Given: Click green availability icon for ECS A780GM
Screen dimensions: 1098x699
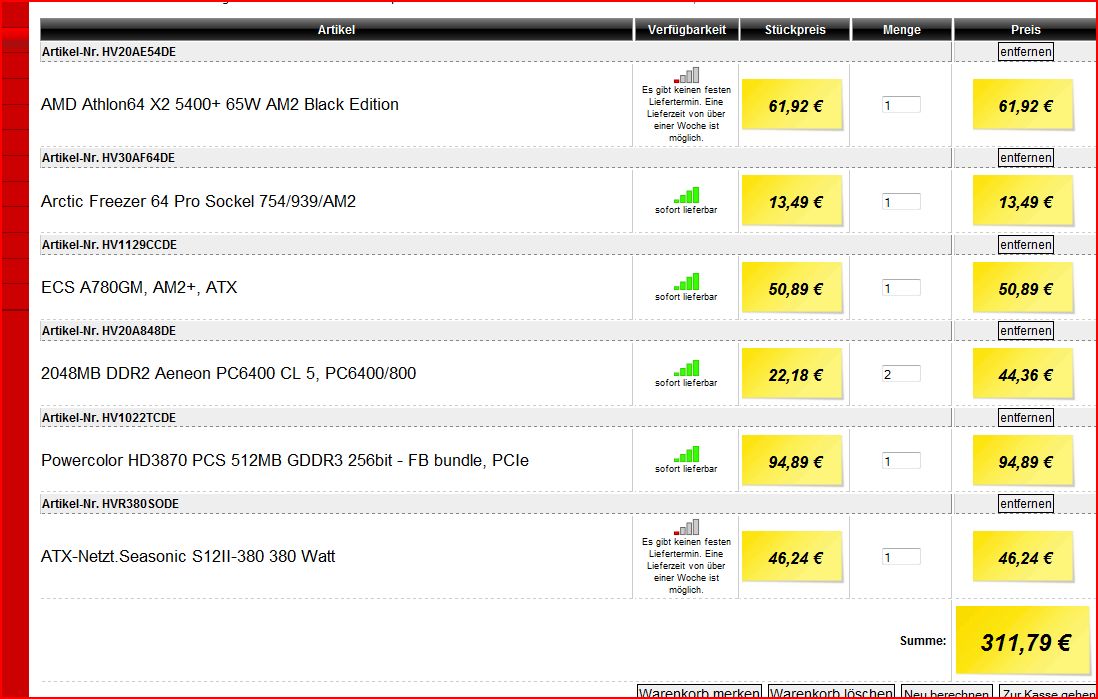Looking at the screenshot, I should (686, 282).
